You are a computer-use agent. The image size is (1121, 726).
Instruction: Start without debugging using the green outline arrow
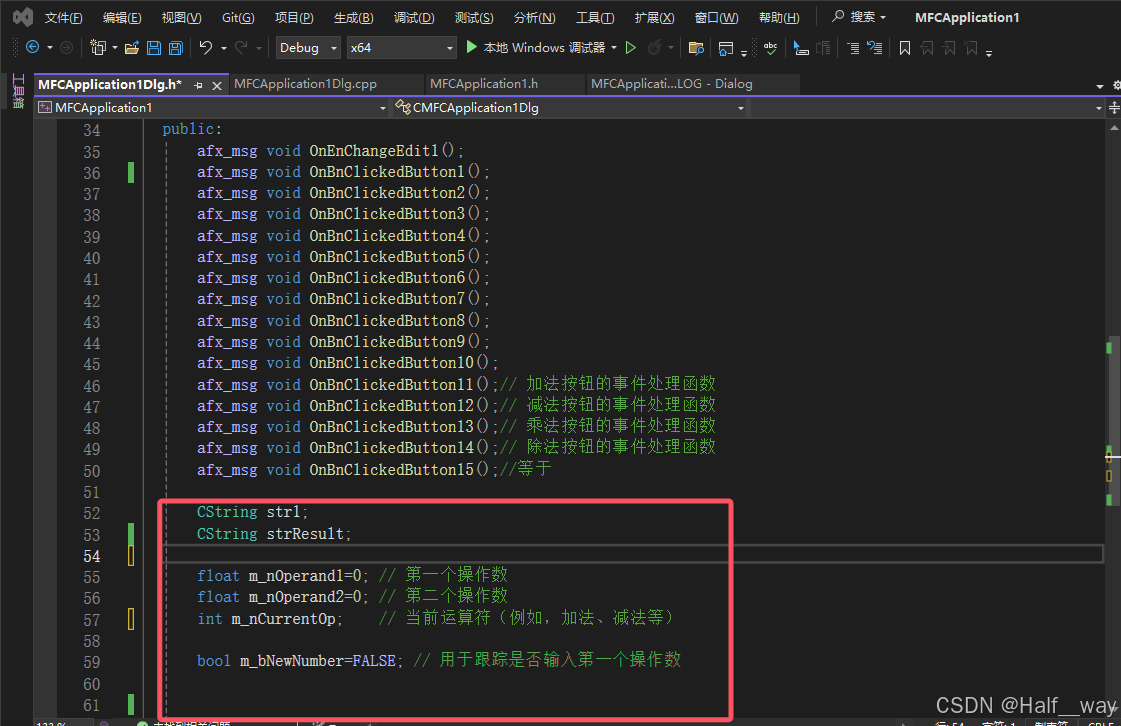click(x=631, y=48)
